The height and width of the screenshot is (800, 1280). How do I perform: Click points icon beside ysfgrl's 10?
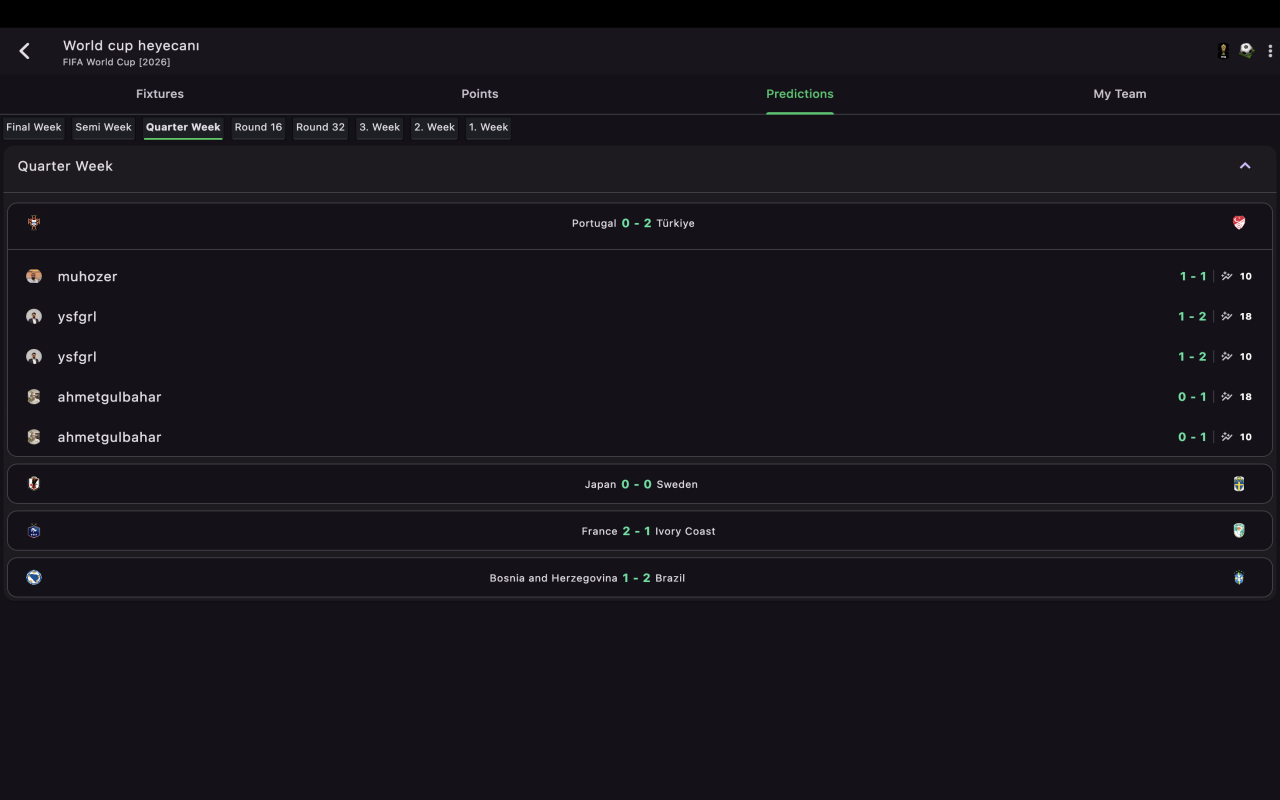1227,356
